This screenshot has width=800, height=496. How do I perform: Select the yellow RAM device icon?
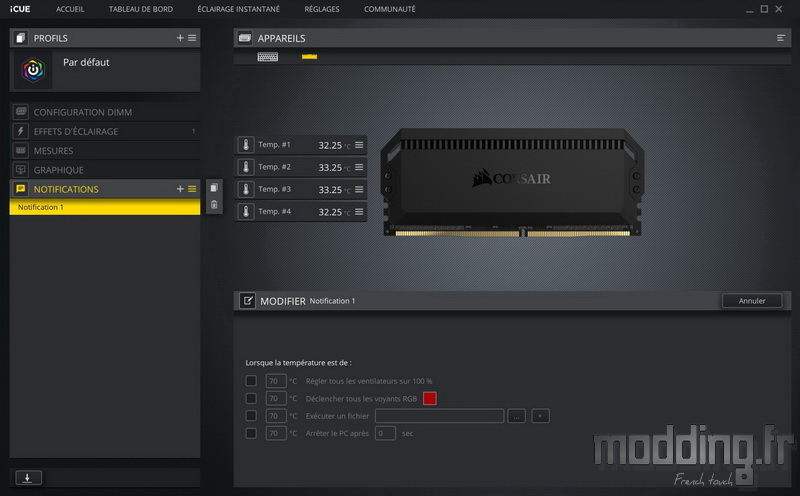point(309,56)
